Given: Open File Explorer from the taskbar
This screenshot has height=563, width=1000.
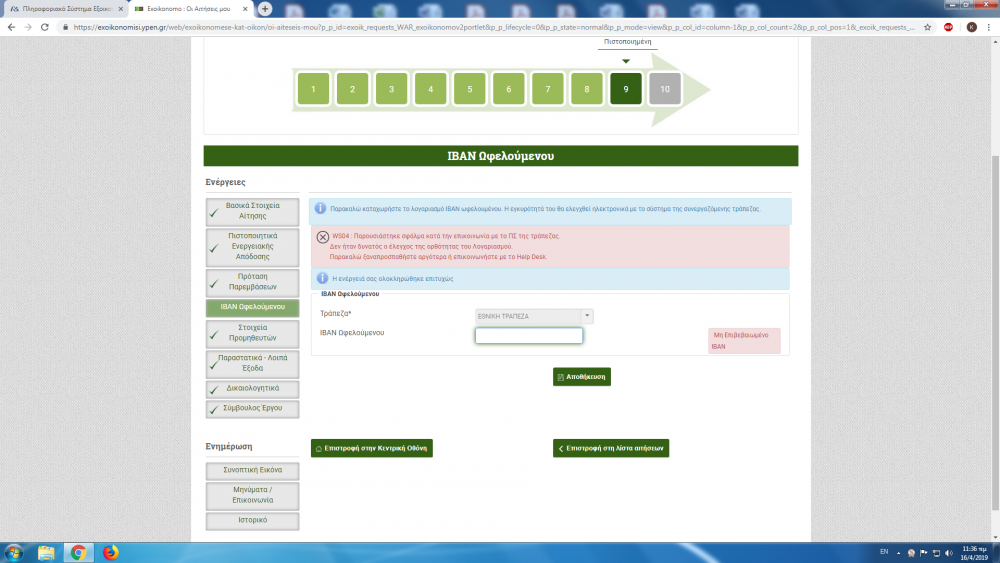Looking at the screenshot, I should 46,552.
